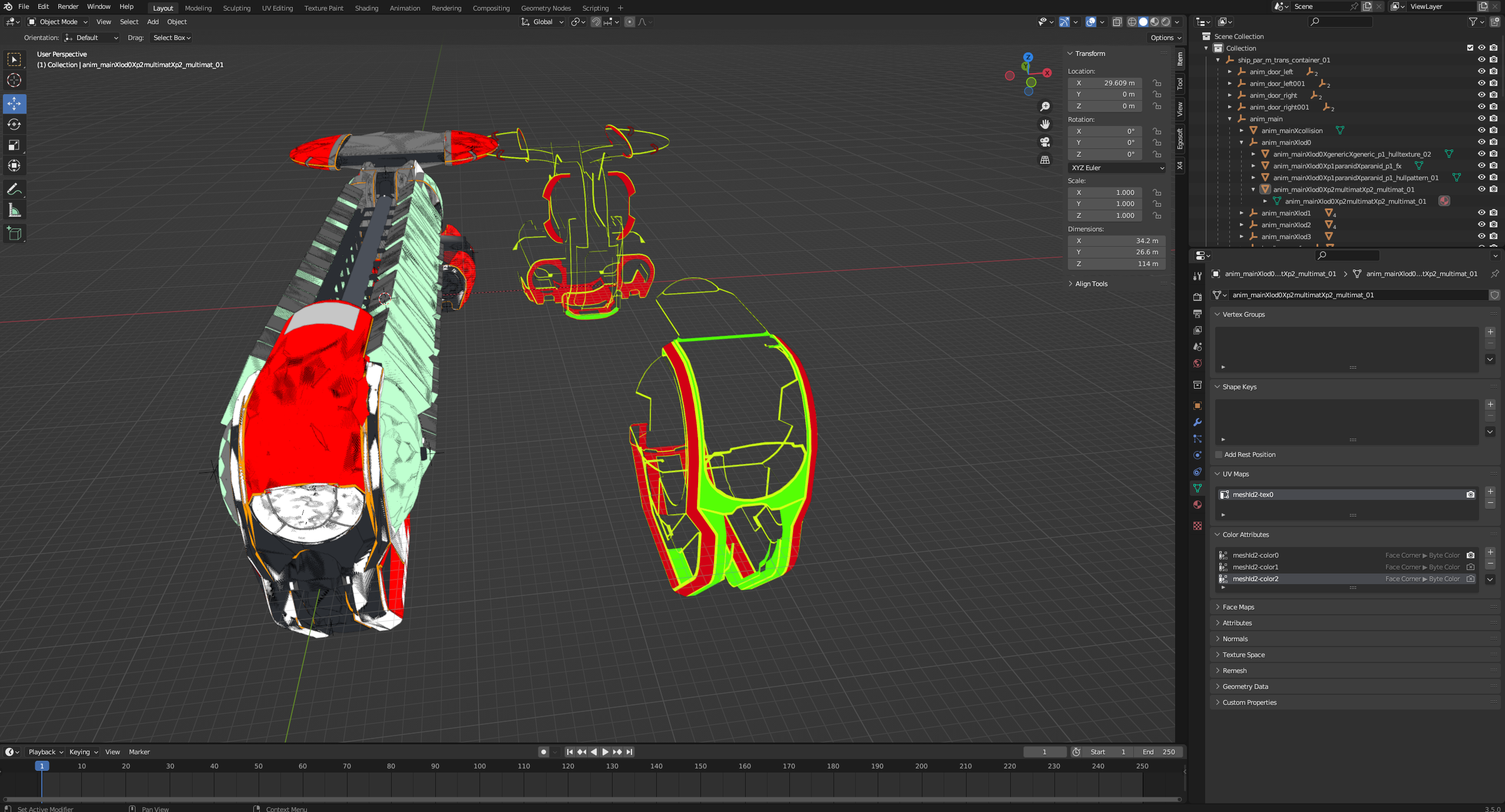This screenshot has width=1505, height=812.
Task: Switch viewport to wireframe shading
Action: (x=1132, y=22)
